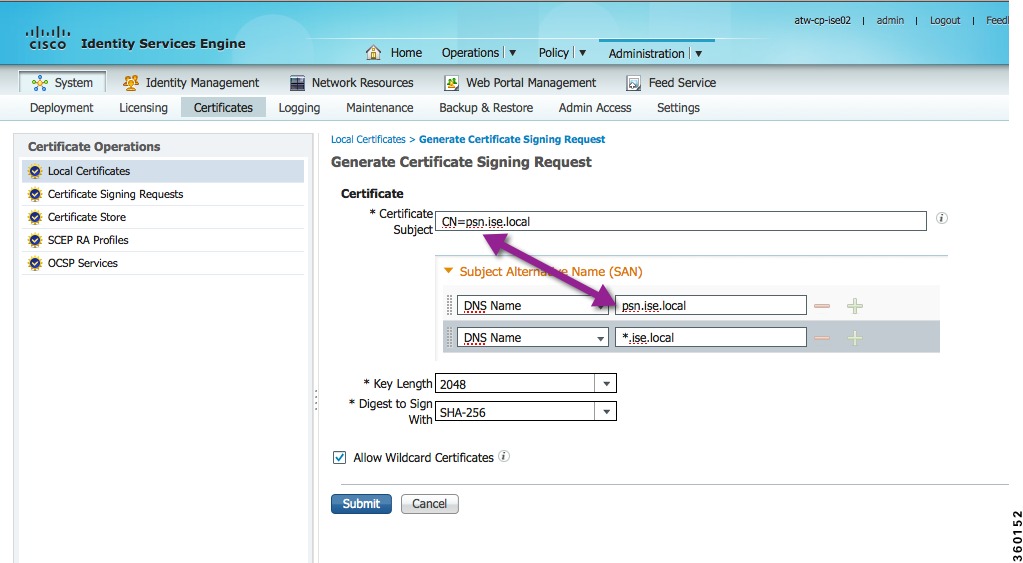1023x563 pixels.
Task: Click the Identity Management people icon
Action: pos(131,83)
